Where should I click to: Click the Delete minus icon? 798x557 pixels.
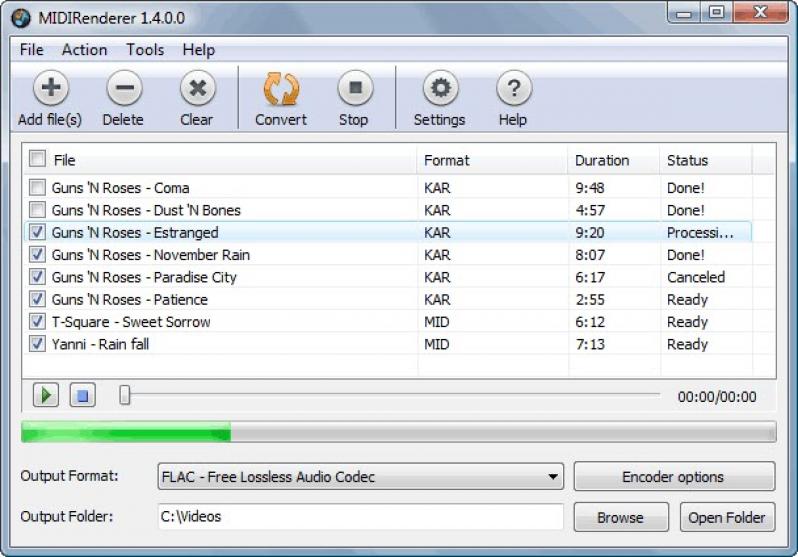124,88
